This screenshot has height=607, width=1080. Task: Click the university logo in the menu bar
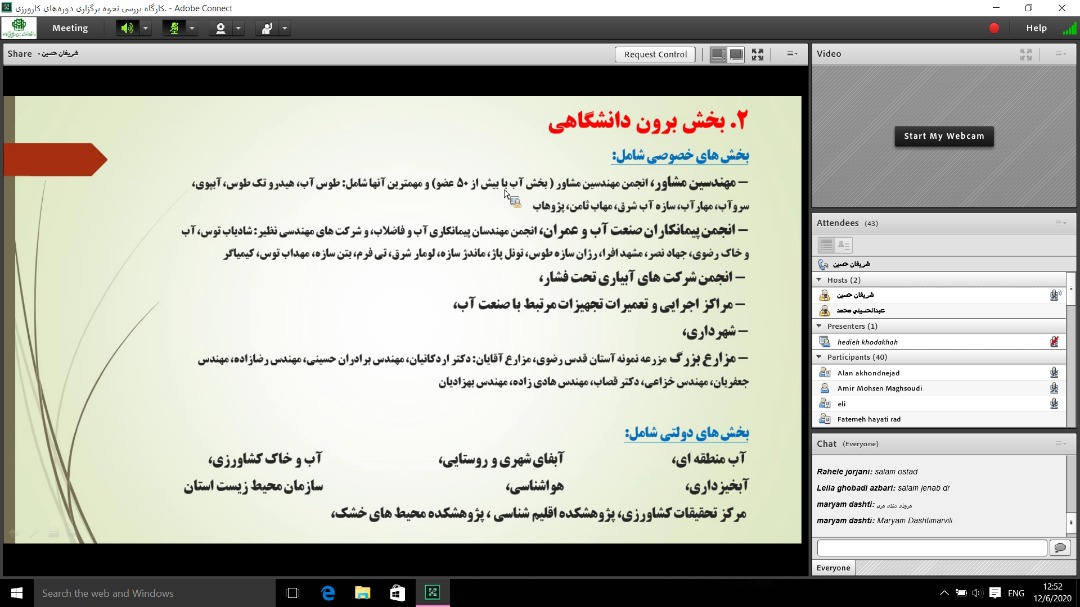pyautogui.click(x=19, y=28)
